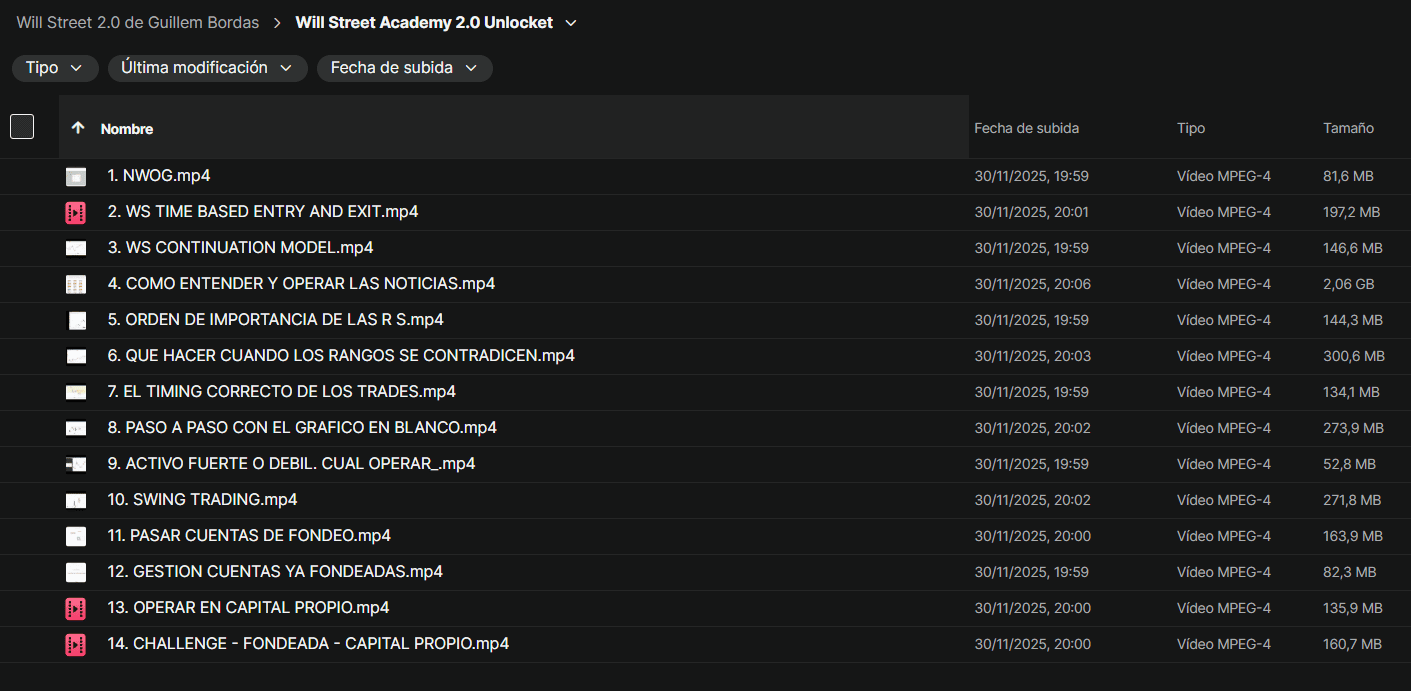1411x691 pixels.
Task: Sort by the Tipo column header
Action: point(1191,128)
